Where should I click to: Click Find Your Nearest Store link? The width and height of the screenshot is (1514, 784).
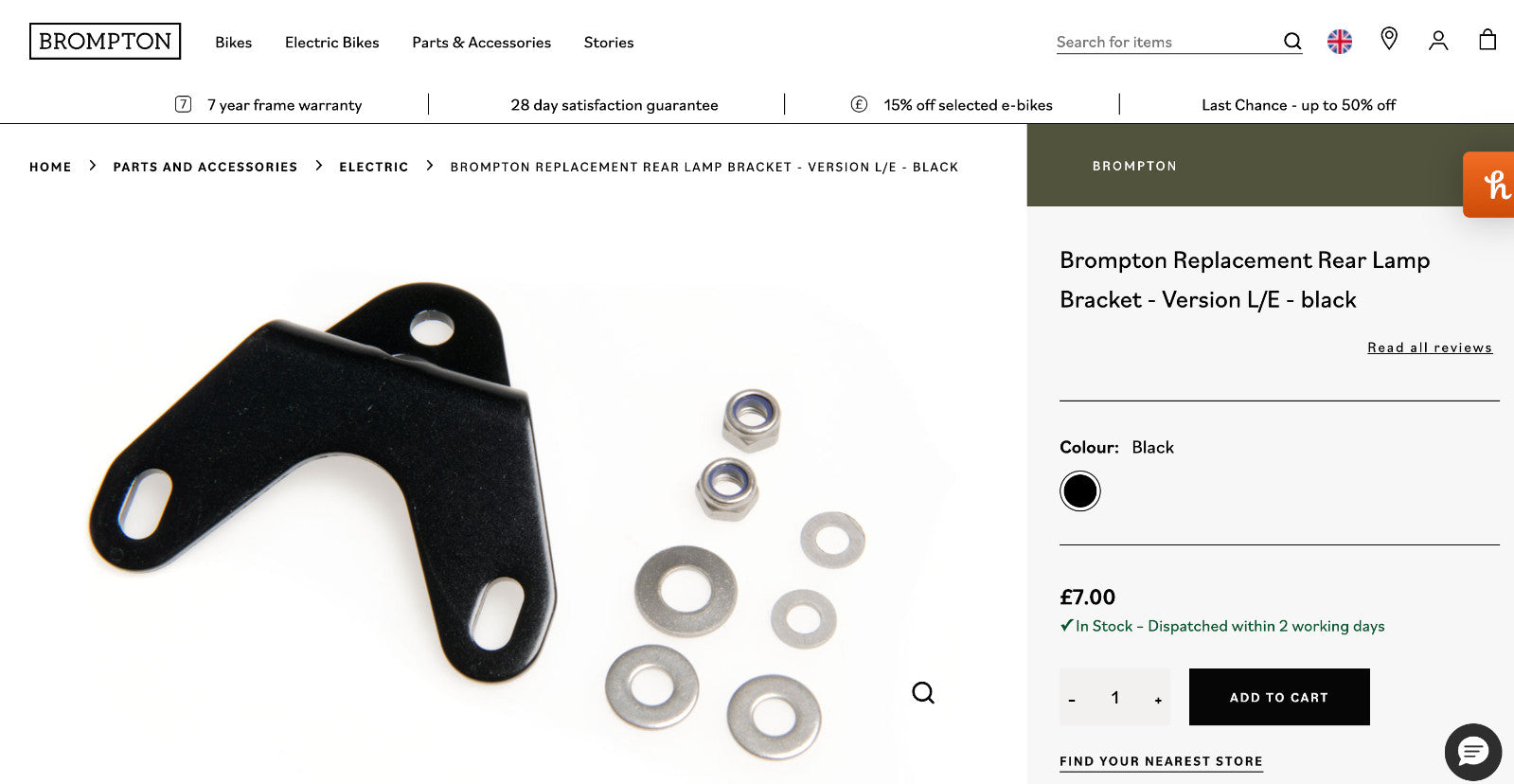1161,761
